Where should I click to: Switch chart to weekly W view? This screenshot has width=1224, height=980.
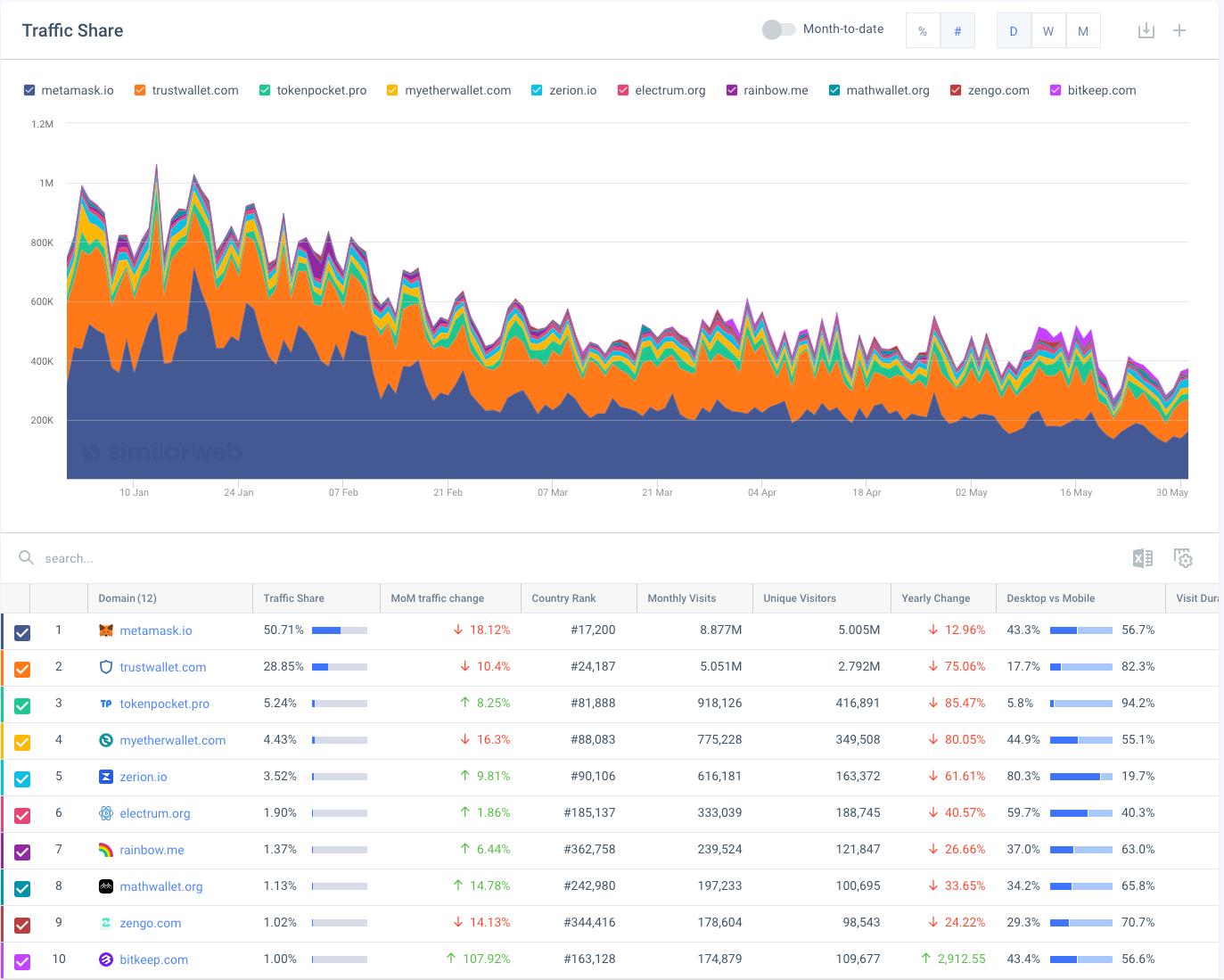click(x=1047, y=31)
